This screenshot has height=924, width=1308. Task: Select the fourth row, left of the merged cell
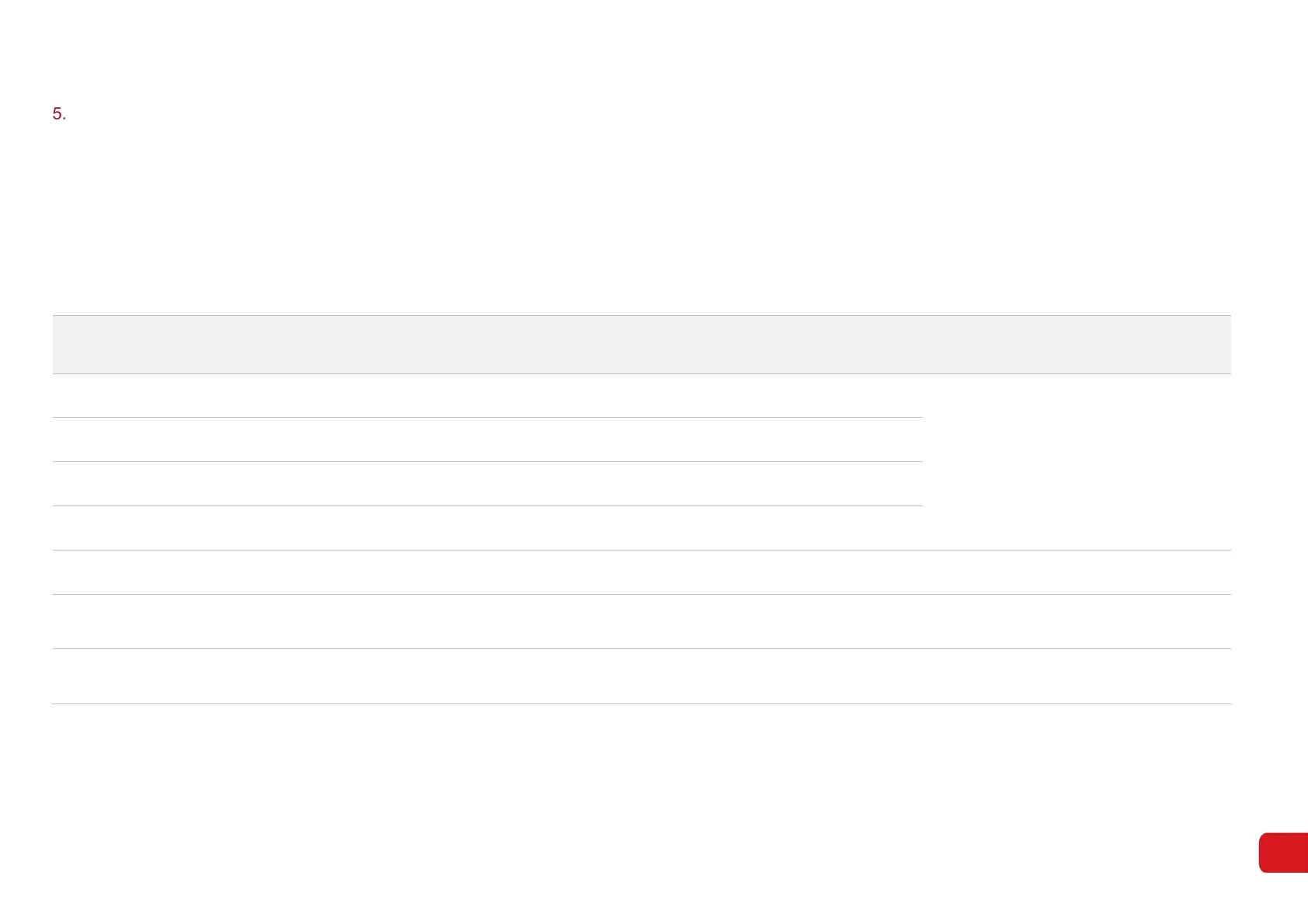click(x=487, y=528)
